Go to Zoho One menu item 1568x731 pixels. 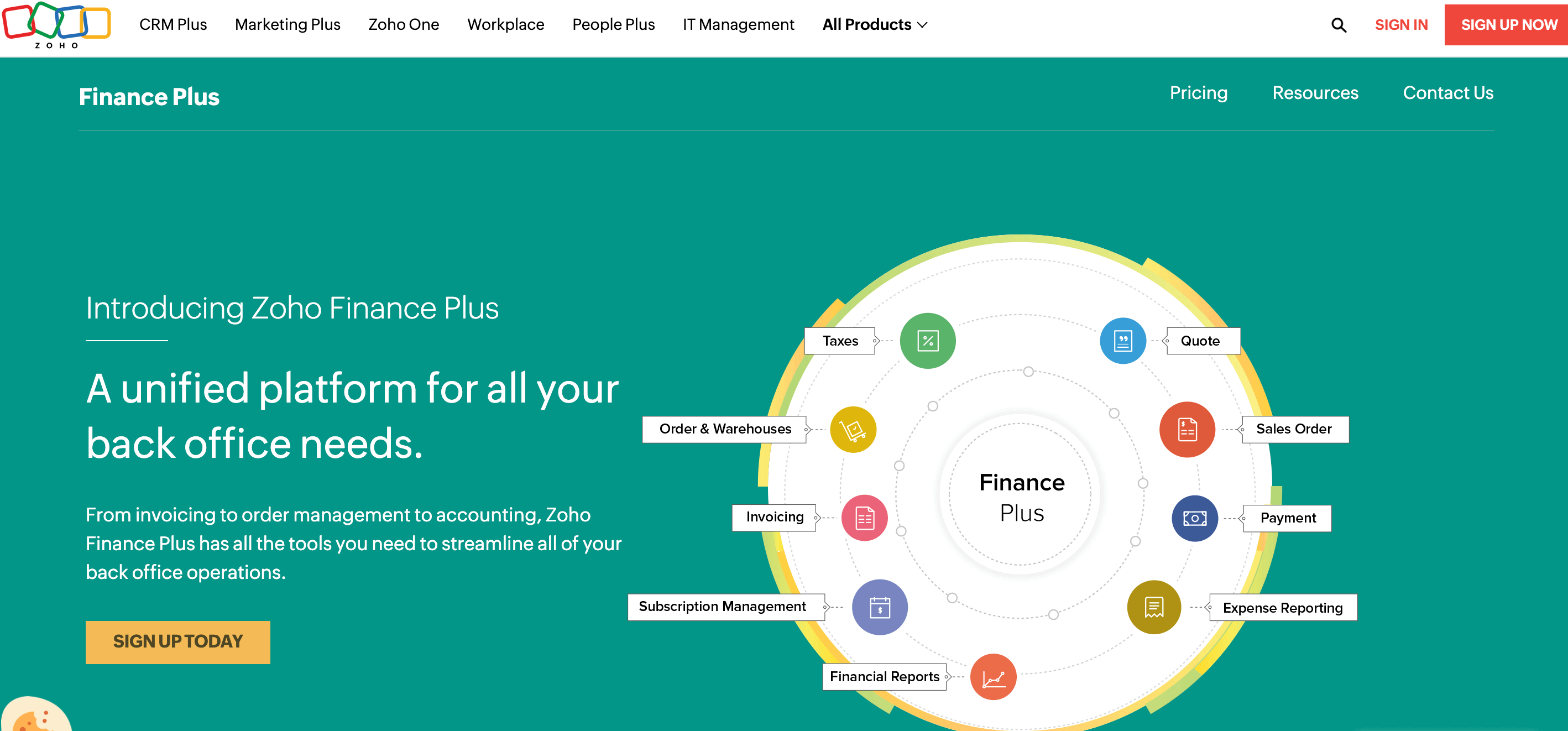[x=404, y=25]
